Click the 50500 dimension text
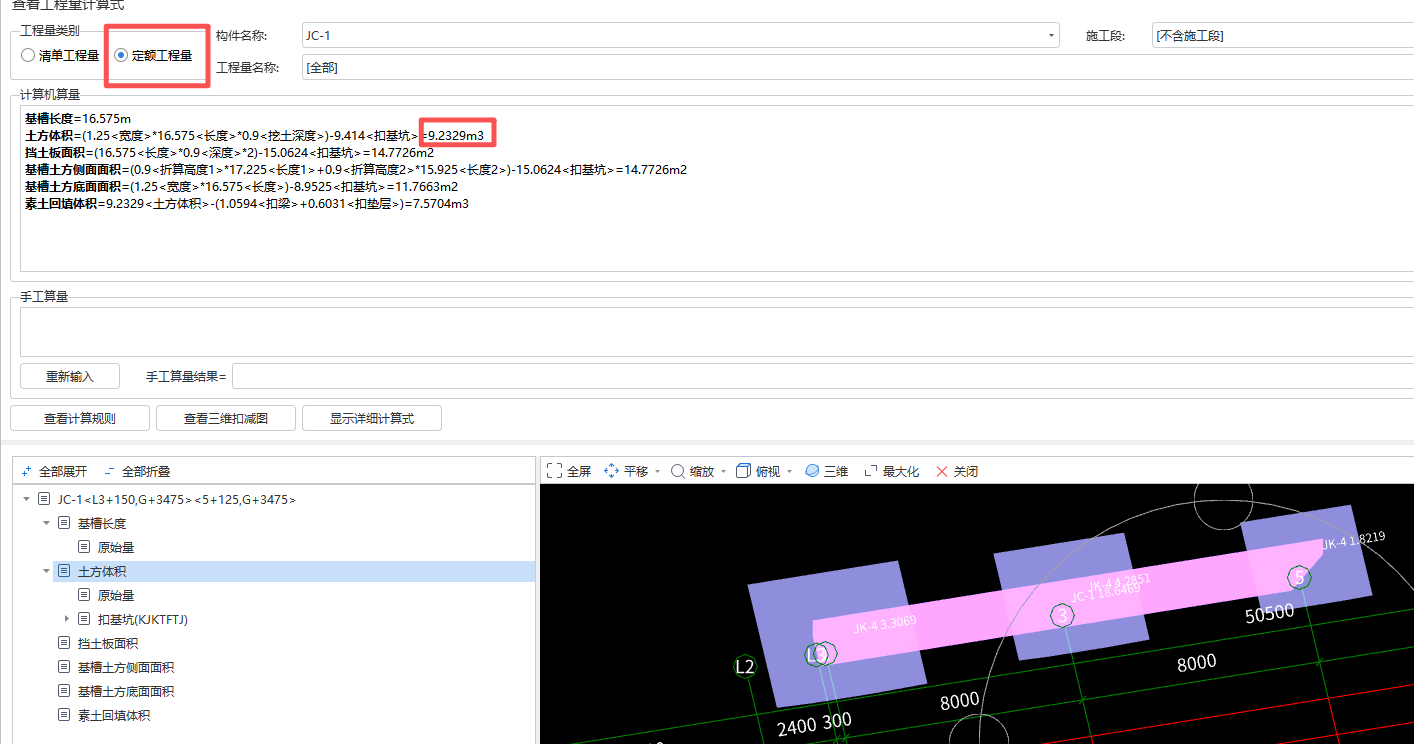Screen dimensions: 1414x744 (1269, 613)
